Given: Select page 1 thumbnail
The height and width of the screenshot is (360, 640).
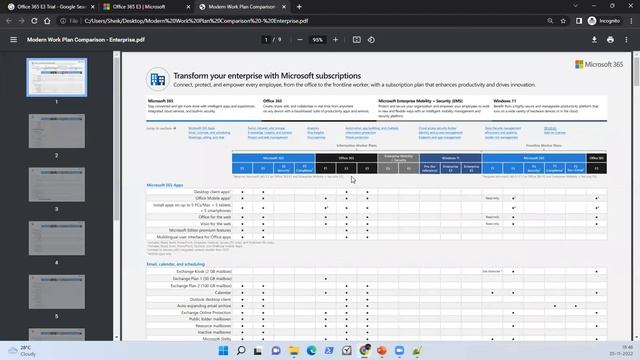Looking at the screenshot, I should [x=57, y=77].
